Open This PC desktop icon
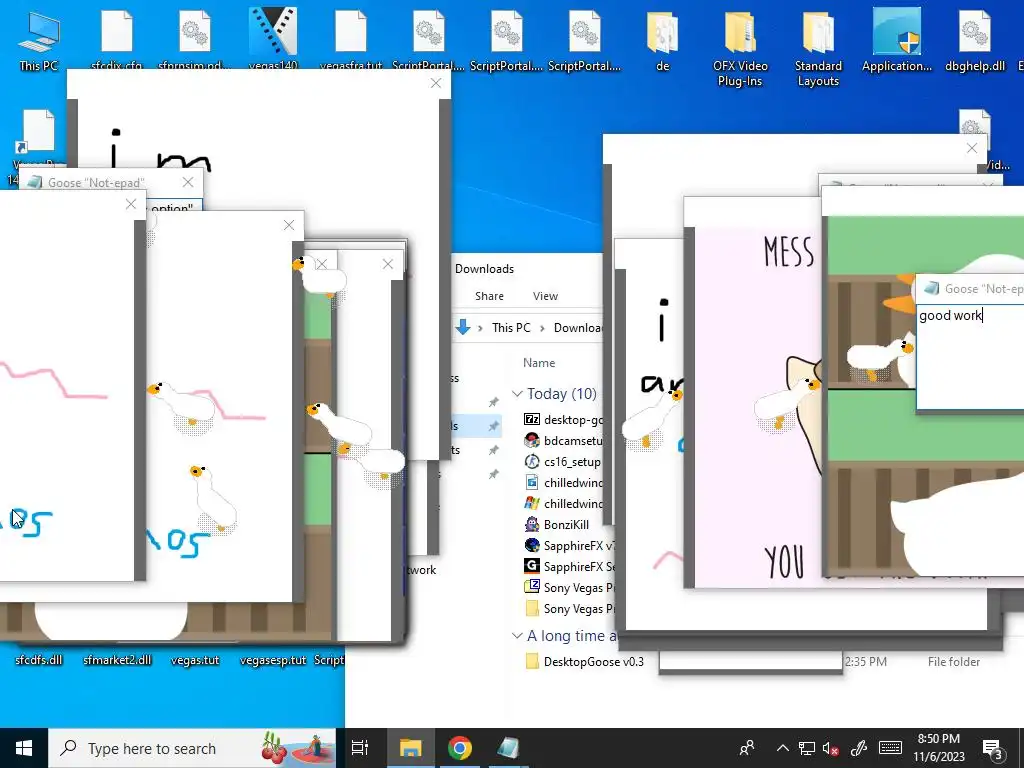Image resolution: width=1024 pixels, height=768 pixels. tap(39, 40)
